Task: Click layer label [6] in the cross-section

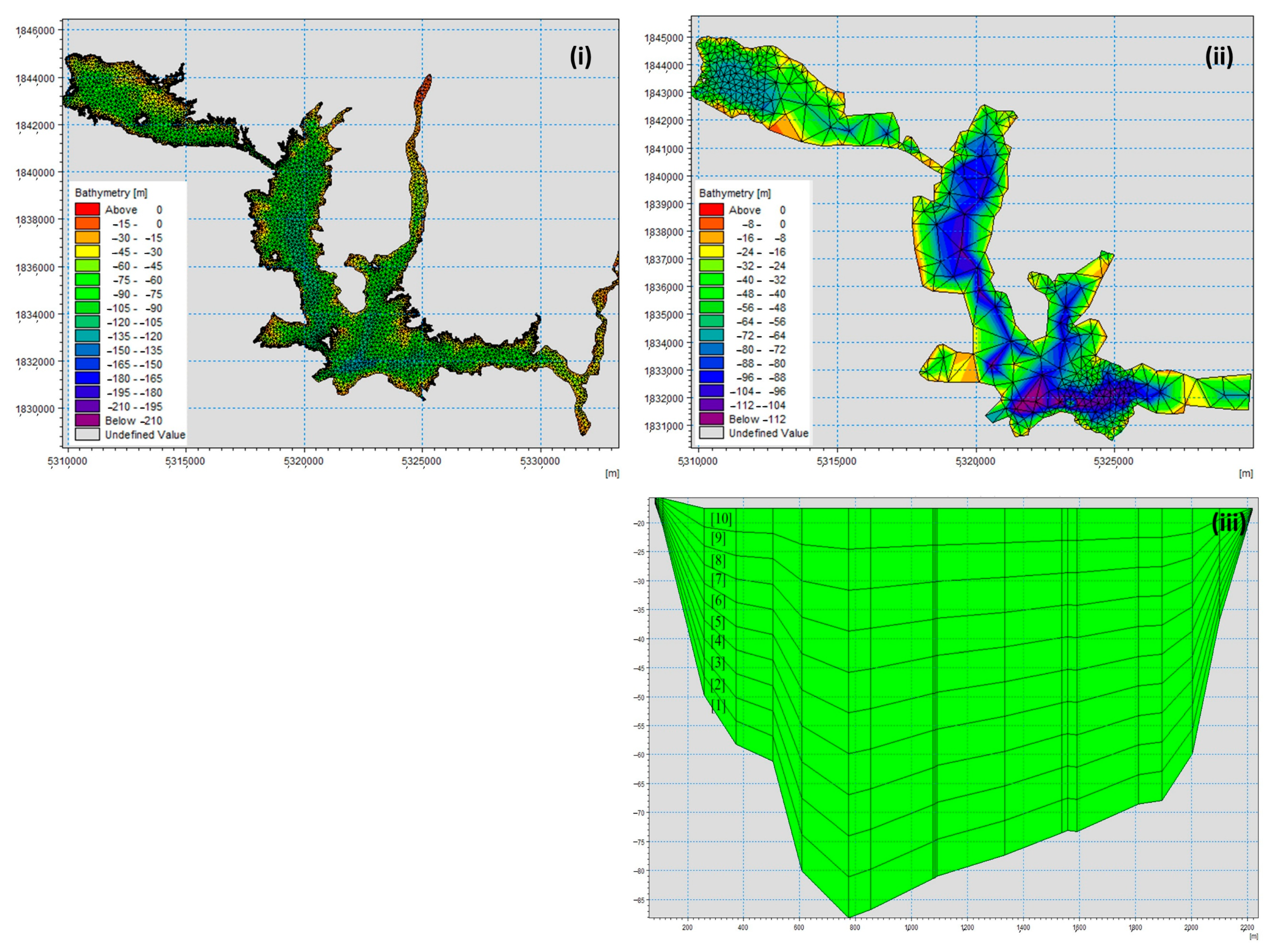Action: click(x=717, y=601)
